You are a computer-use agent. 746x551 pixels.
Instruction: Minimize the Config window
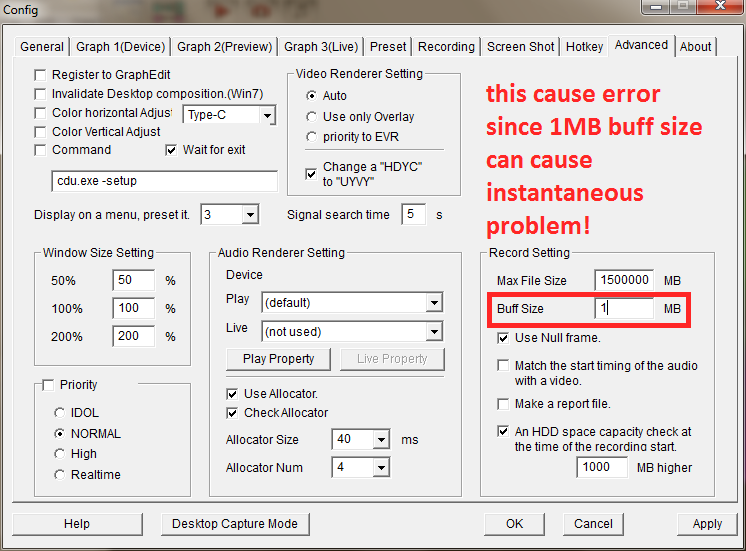657,6
